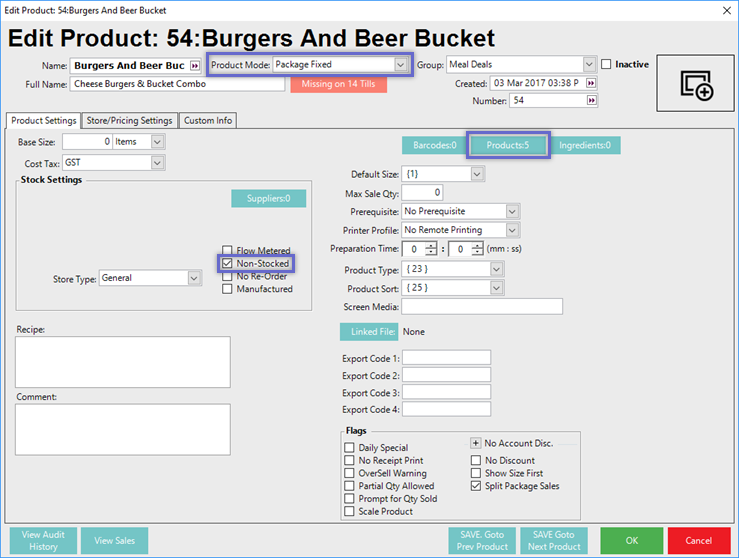
Task: Open the Custom Info tab
Action: (207, 120)
